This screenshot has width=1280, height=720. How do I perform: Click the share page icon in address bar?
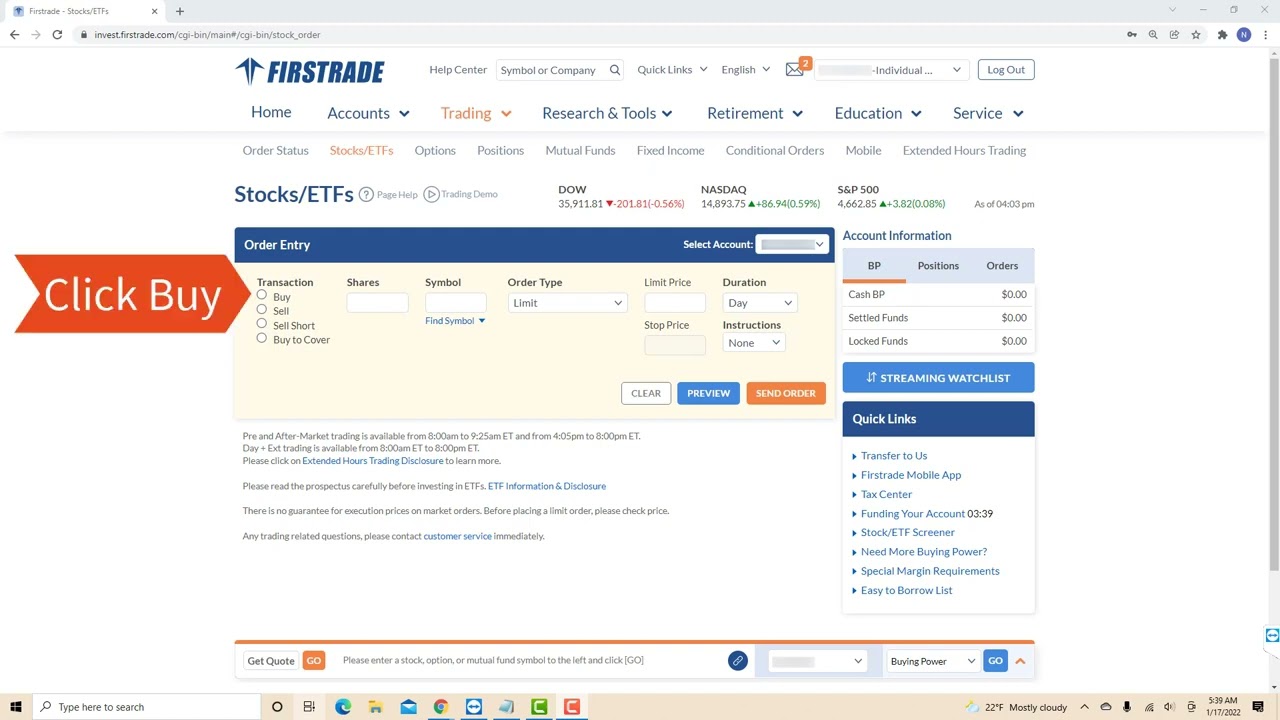(1174, 34)
